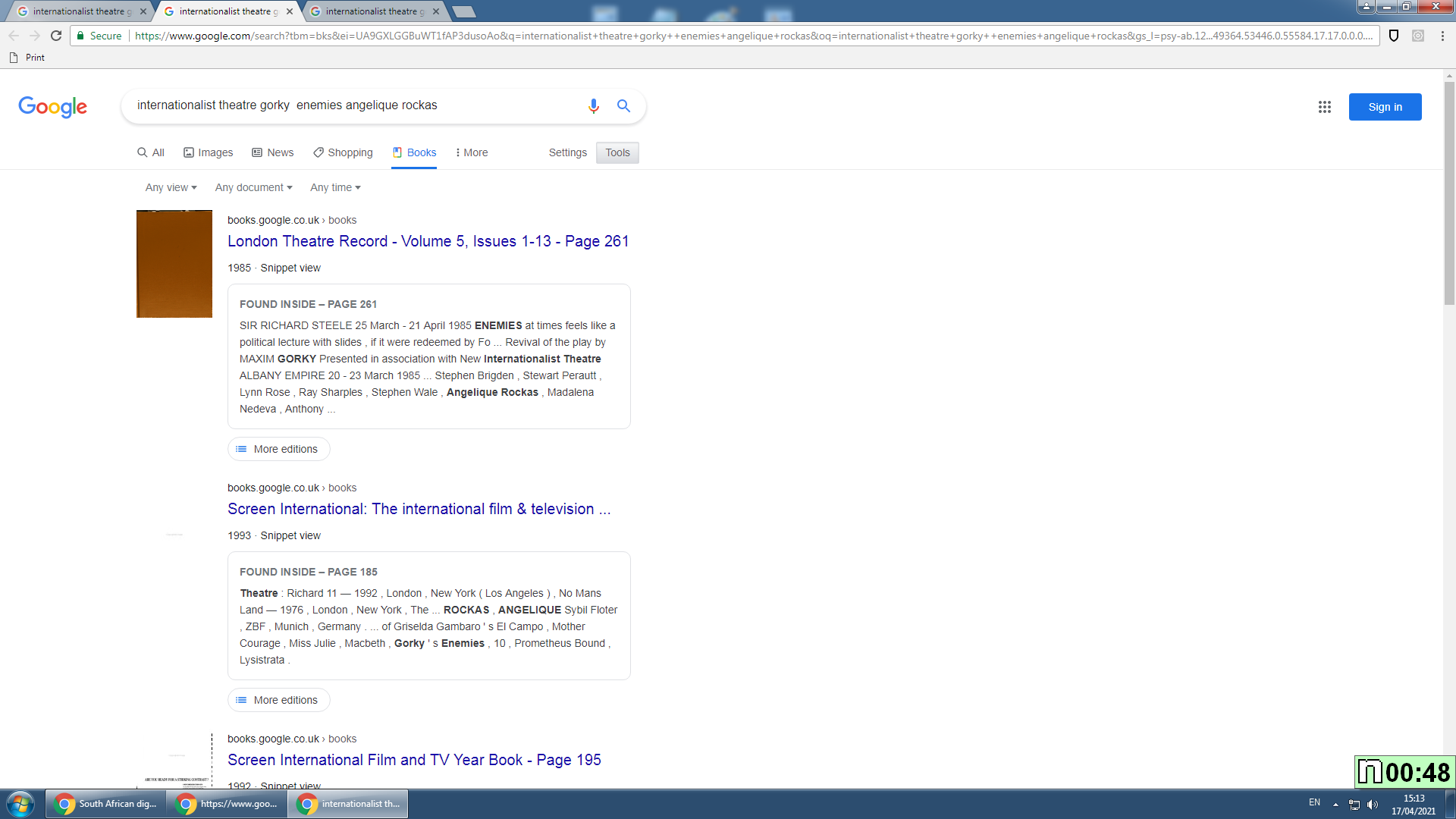Open Screen International: The international film link
The width and height of the screenshot is (1456, 819).
tap(419, 509)
